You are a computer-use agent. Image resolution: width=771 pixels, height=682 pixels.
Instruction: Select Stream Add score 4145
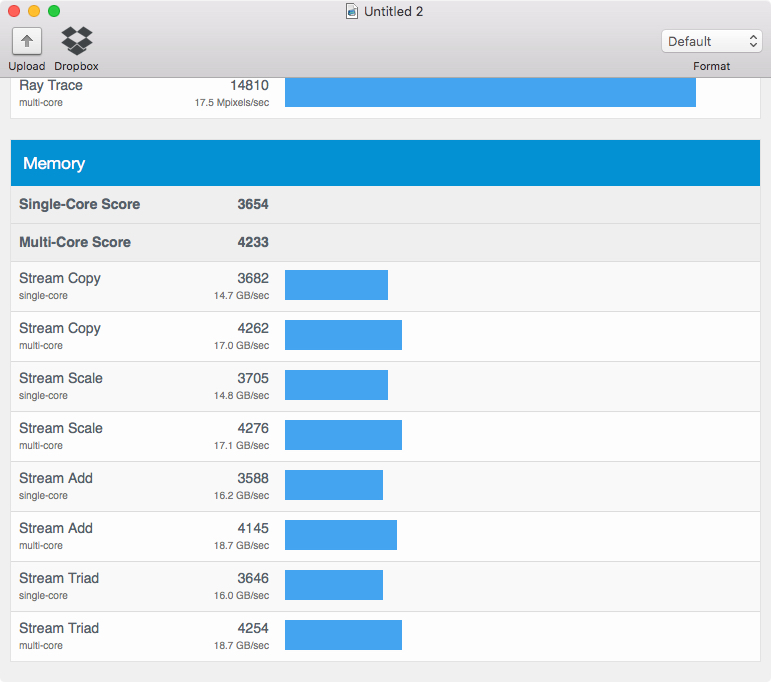(253, 528)
